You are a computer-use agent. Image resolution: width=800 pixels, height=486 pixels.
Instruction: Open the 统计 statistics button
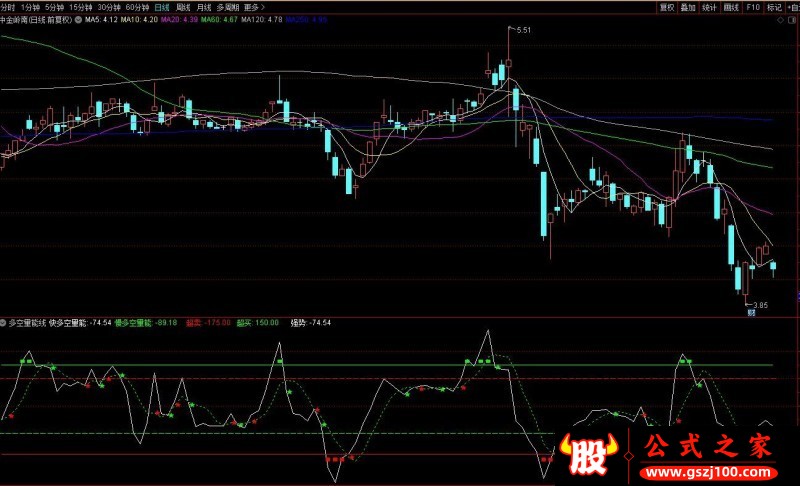point(710,6)
